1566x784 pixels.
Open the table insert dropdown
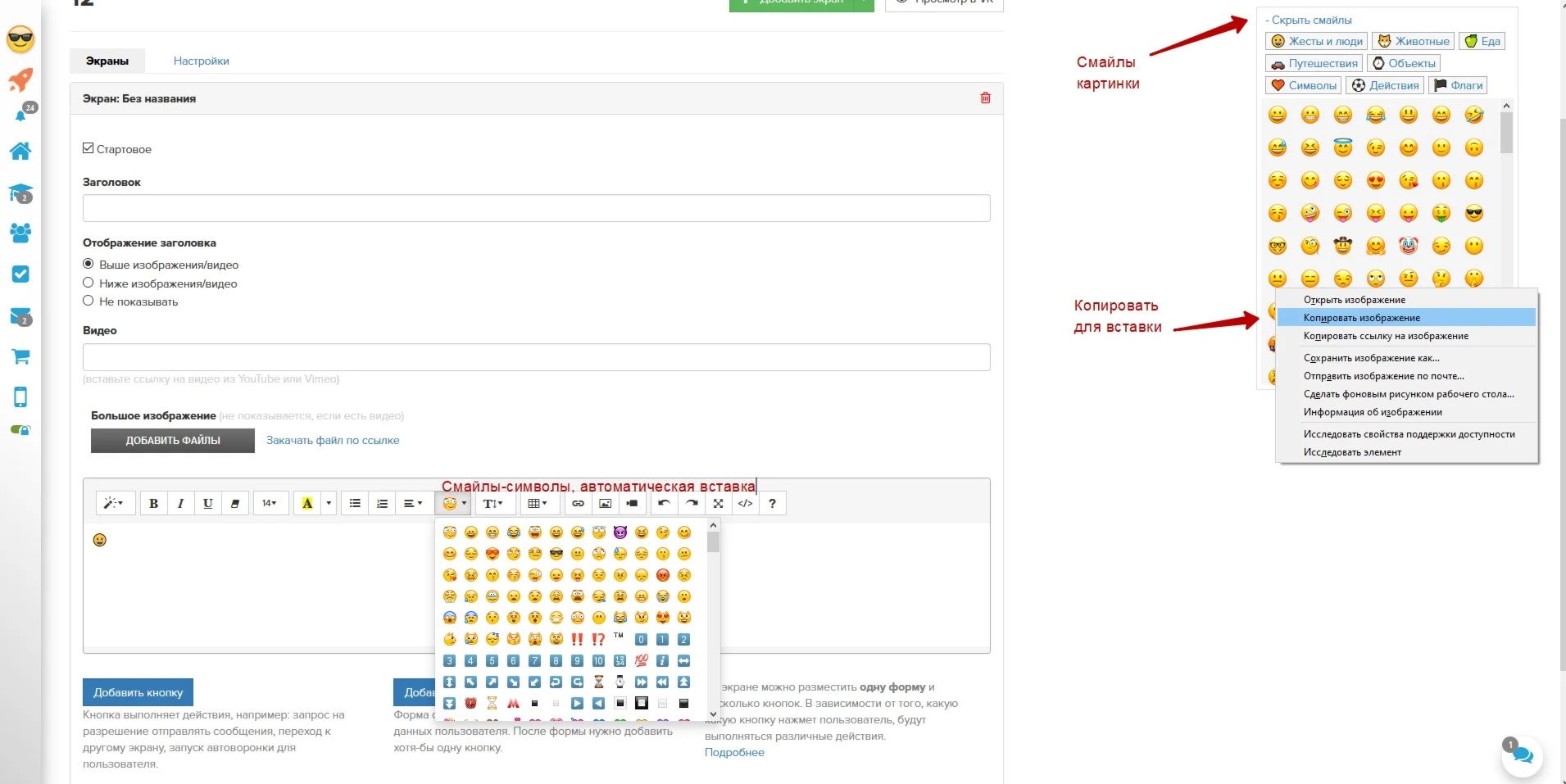(x=537, y=503)
